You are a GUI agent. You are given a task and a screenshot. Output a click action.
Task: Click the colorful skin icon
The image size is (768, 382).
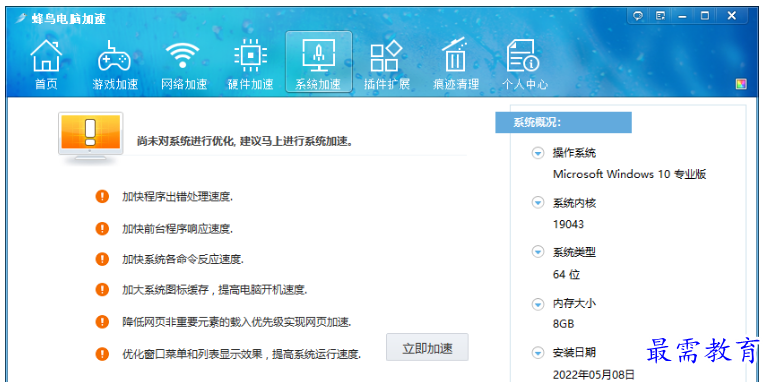741,84
